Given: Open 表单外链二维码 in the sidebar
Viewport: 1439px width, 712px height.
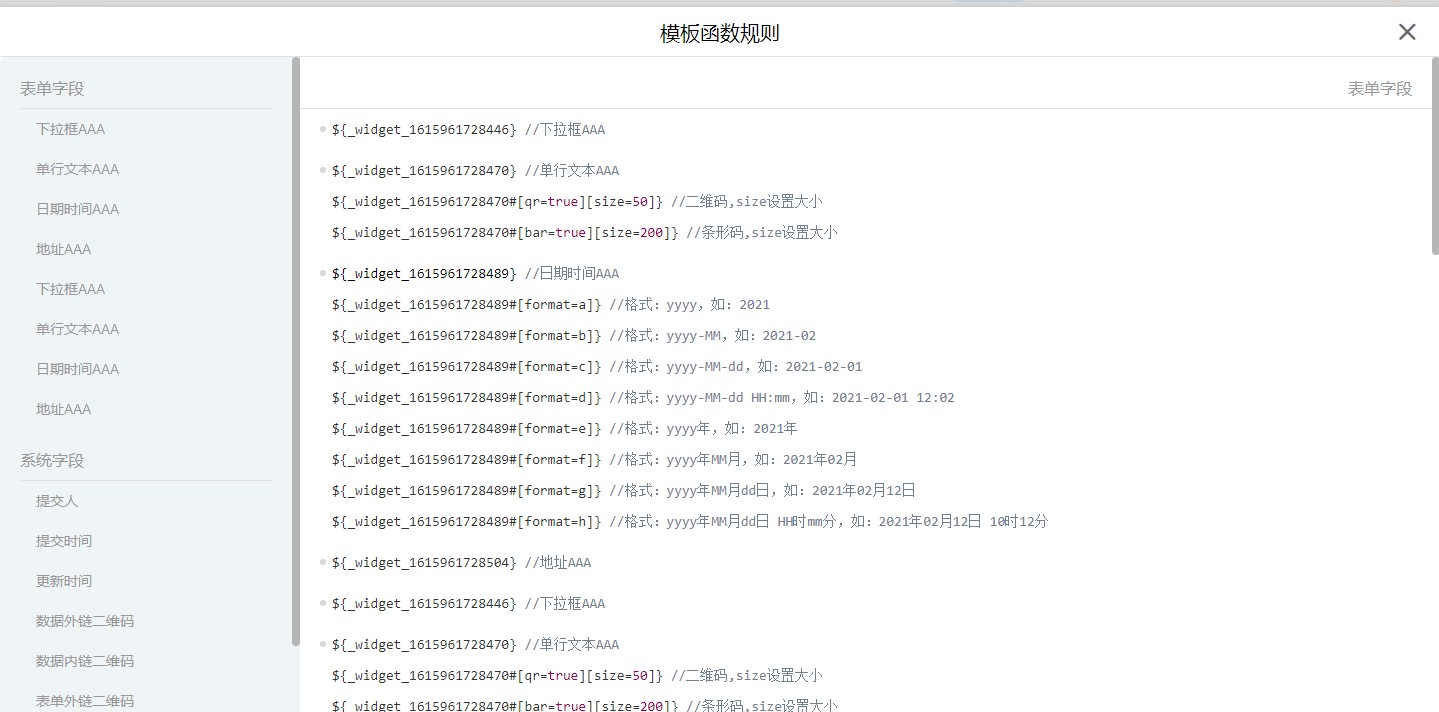Looking at the screenshot, I should click(85, 701).
